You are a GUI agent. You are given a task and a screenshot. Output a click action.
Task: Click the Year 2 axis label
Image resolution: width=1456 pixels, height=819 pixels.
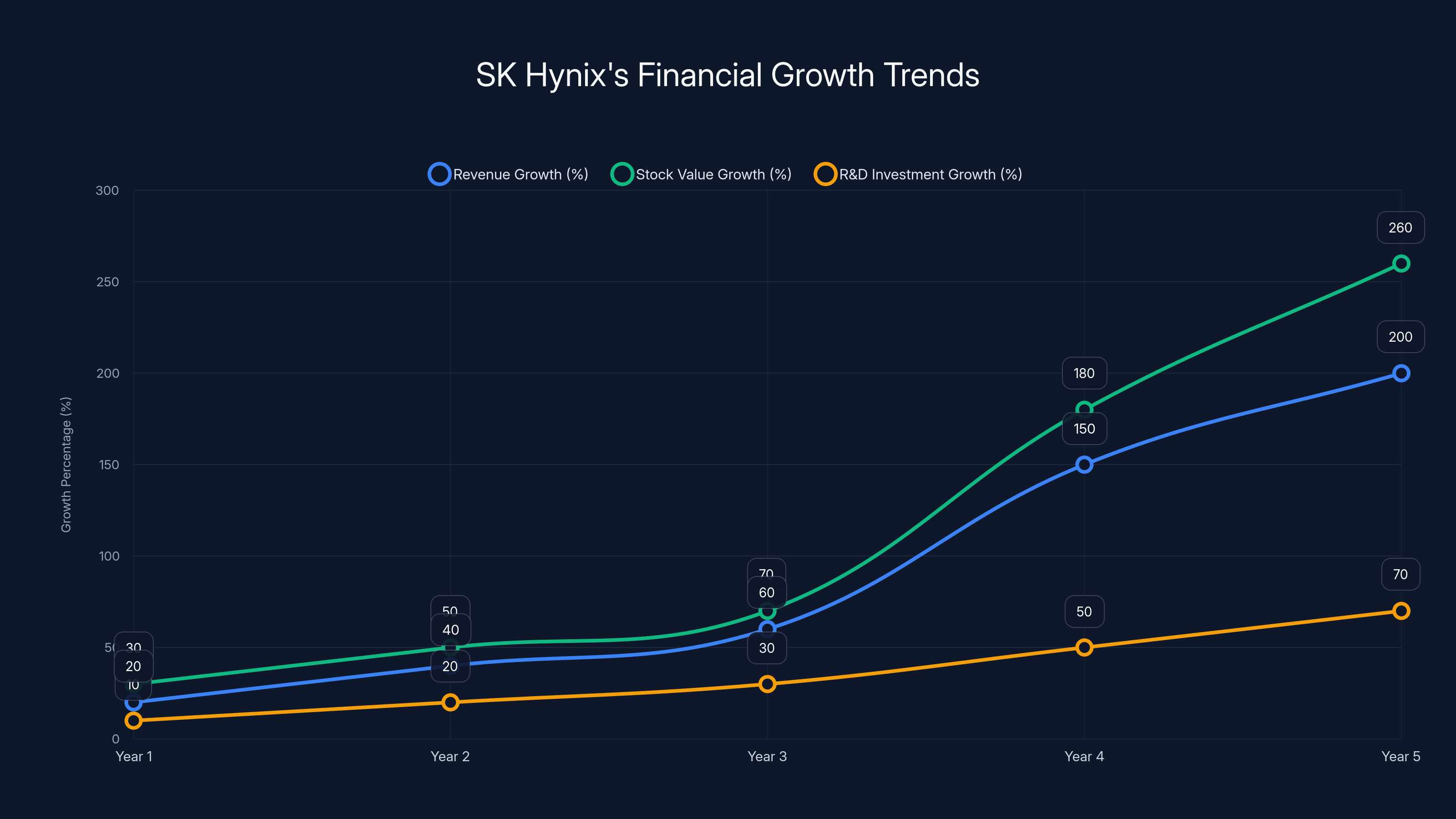point(450,756)
